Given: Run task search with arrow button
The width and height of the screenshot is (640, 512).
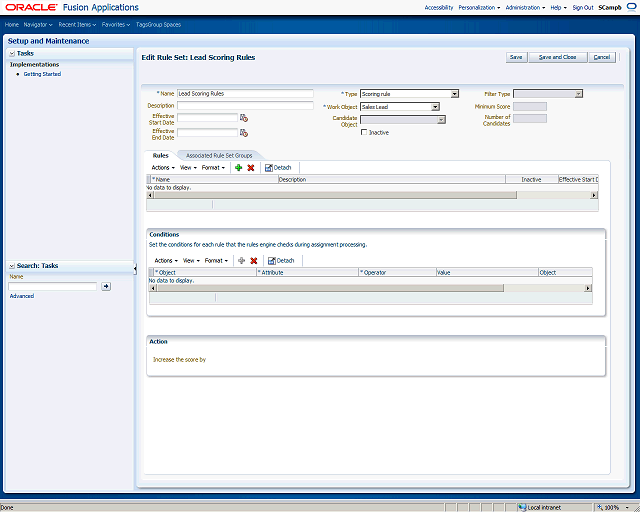Looking at the screenshot, I should click(x=106, y=286).
